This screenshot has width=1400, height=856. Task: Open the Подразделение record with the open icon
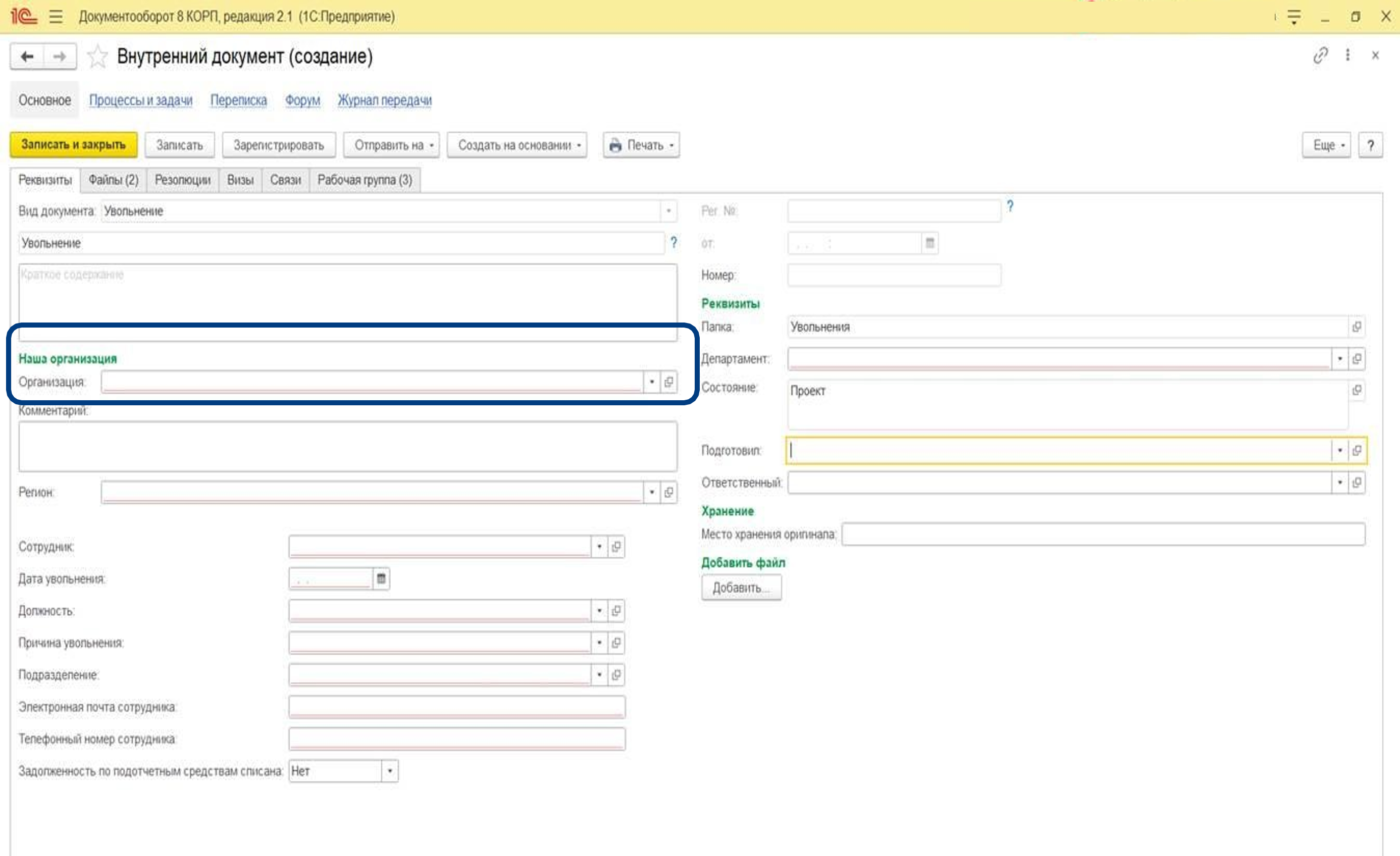coord(616,675)
